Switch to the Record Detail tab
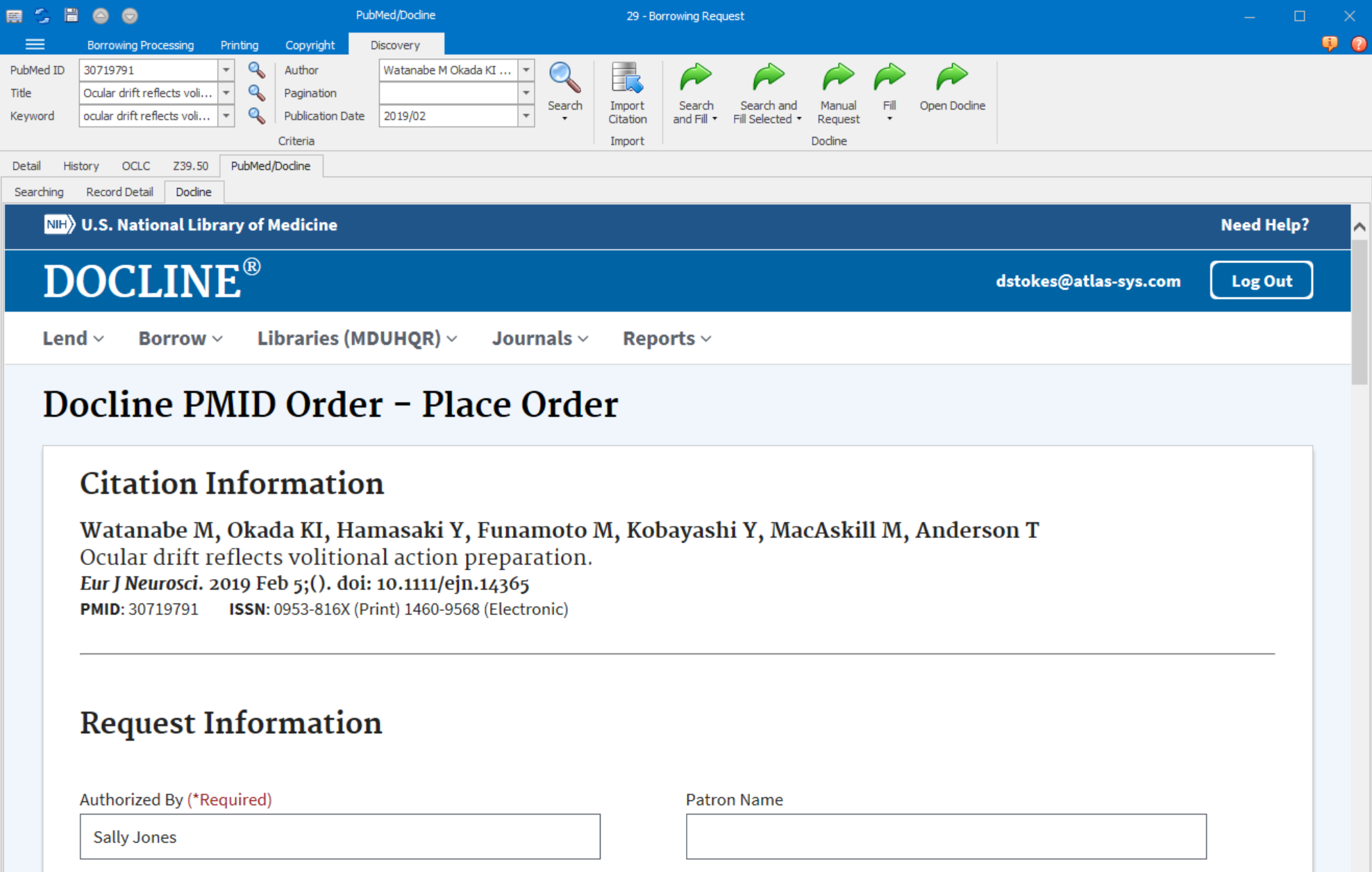The width and height of the screenshot is (1372, 872). [119, 192]
